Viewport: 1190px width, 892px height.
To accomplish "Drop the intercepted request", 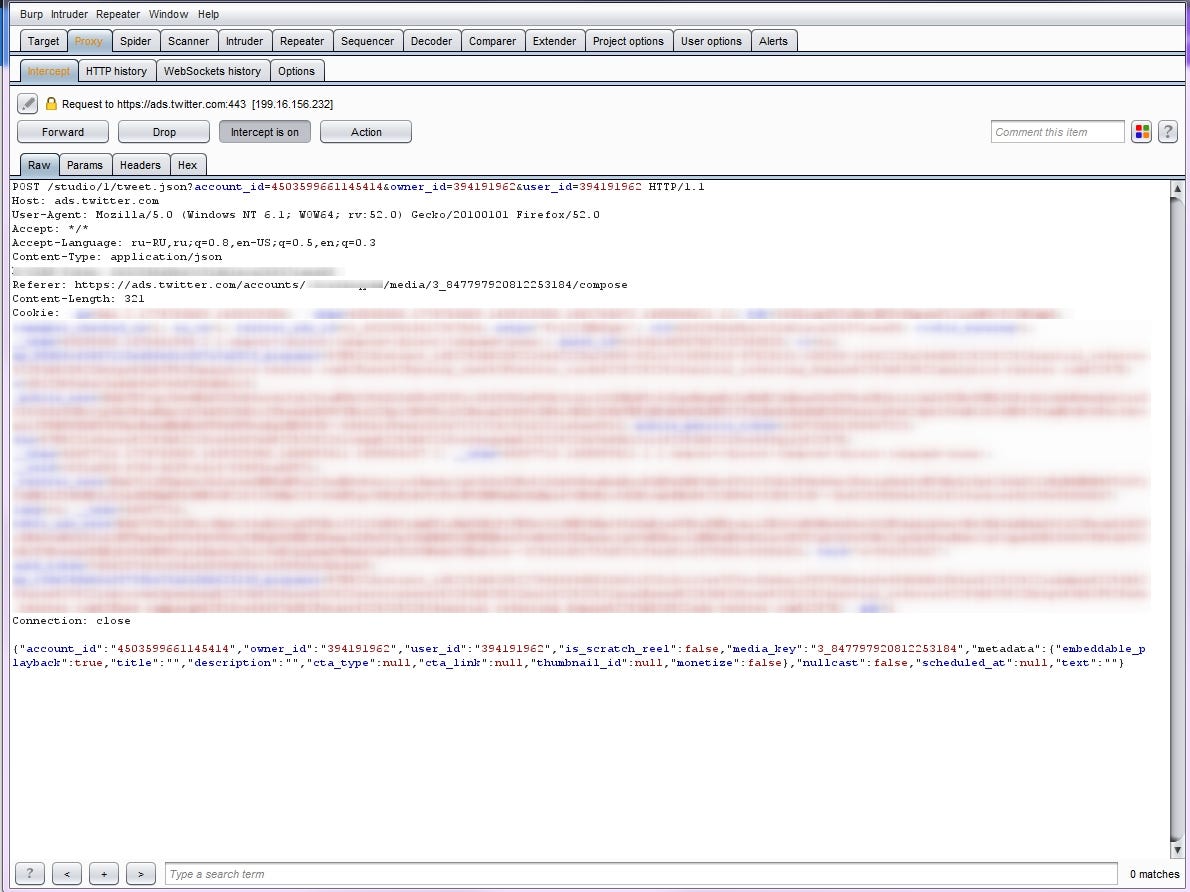I will pos(164,131).
